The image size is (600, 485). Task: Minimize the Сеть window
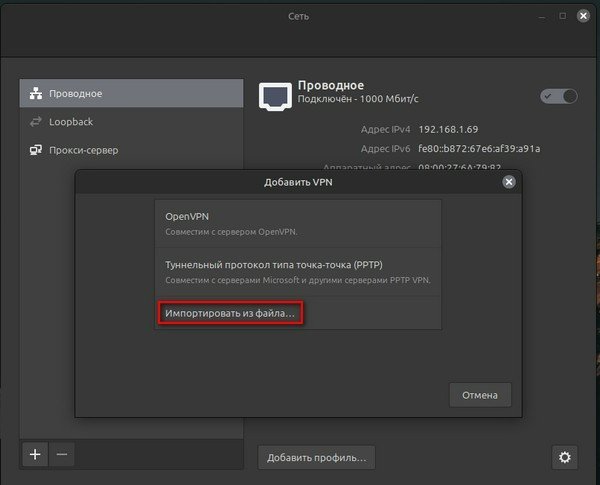541,17
